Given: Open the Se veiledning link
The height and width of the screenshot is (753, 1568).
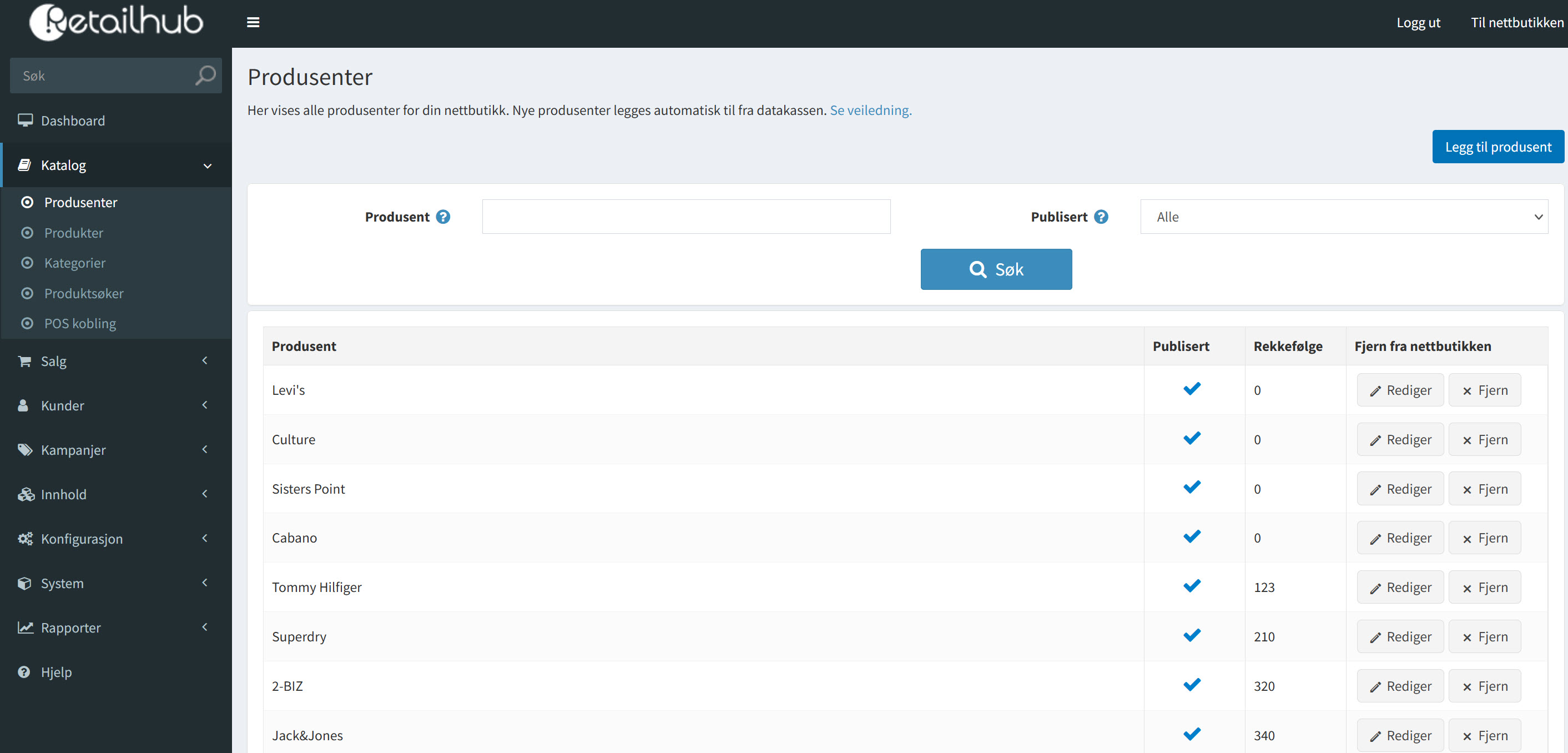Looking at the screenshot, I should 870,111.
